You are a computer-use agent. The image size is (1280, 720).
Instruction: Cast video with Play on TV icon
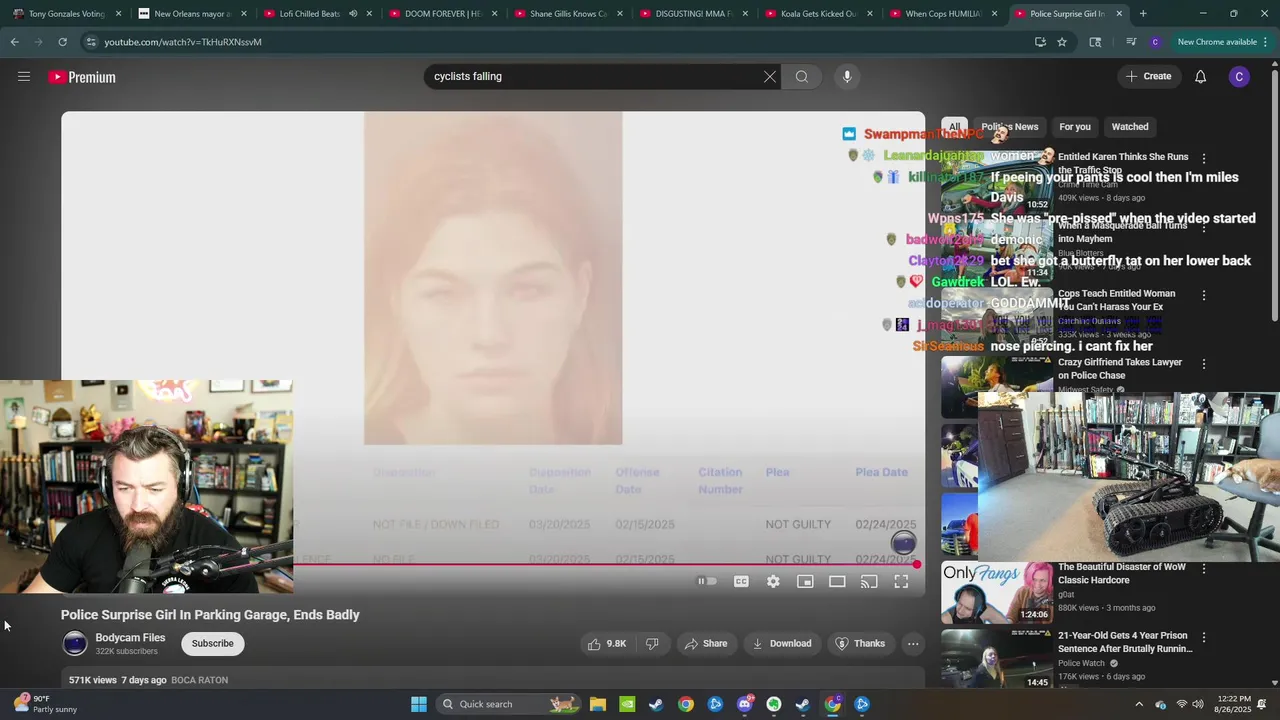tap(869, 581)
